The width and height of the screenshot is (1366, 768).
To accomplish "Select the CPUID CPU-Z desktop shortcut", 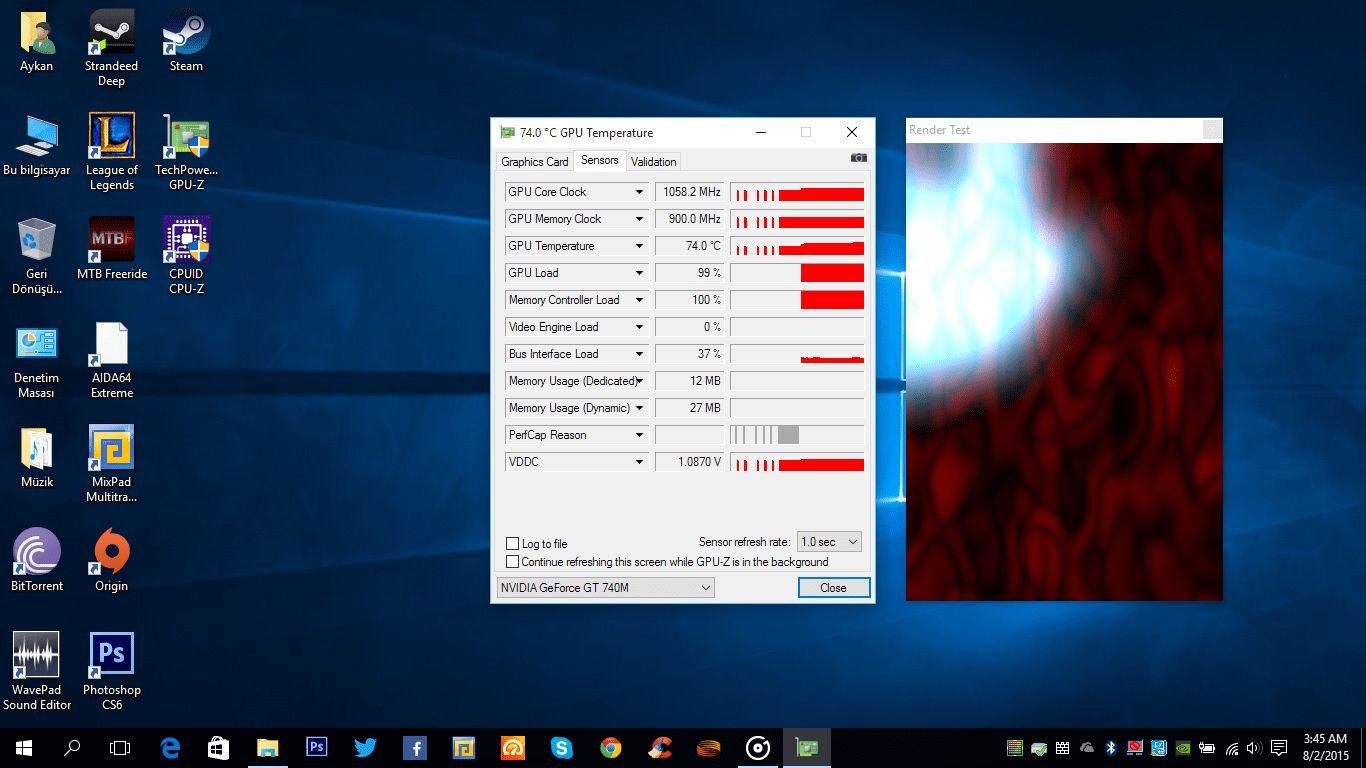I will (186, 256).
